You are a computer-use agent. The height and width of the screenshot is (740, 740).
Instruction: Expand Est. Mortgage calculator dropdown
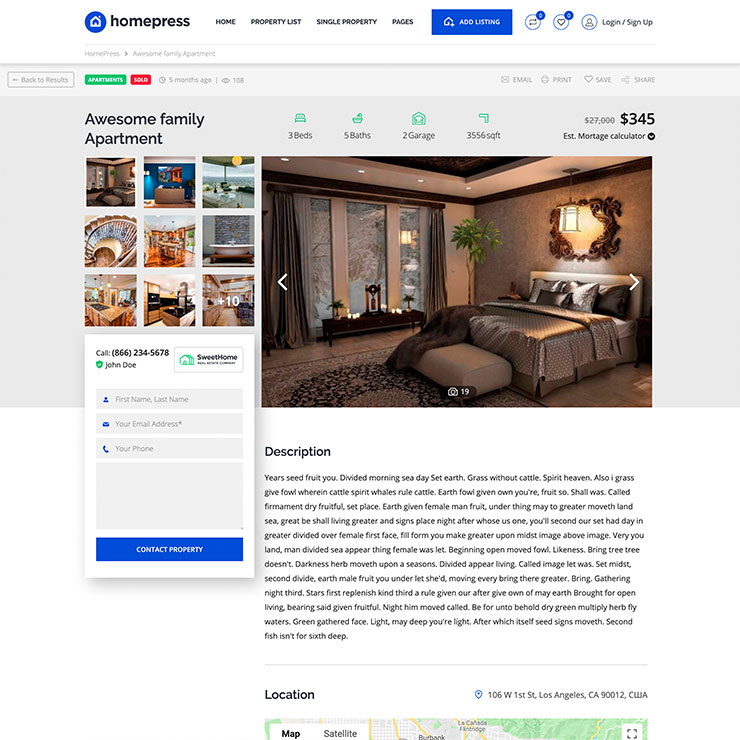pyautogui.click(x=609, y=136)
